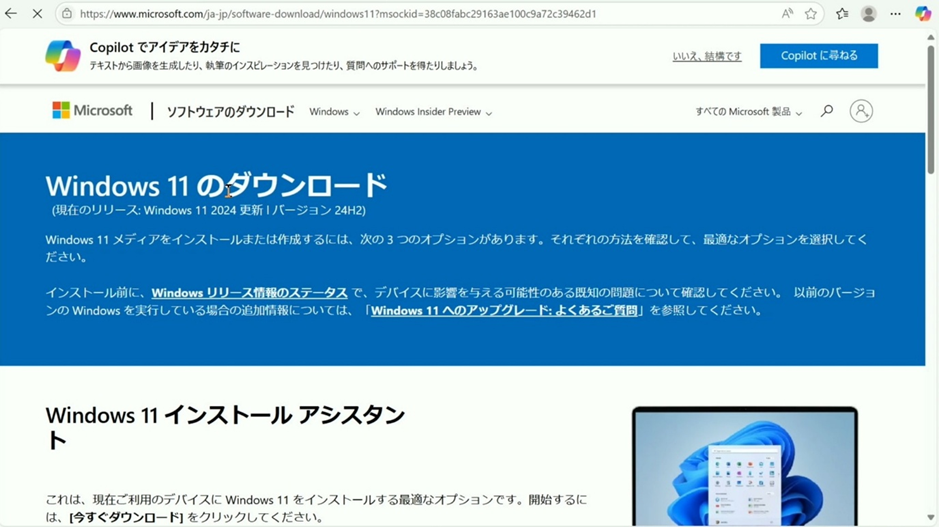Open Edge settings ellipsis menu
Image resolution: width=939 pixels, height=527 pixels.
[895, 14]
